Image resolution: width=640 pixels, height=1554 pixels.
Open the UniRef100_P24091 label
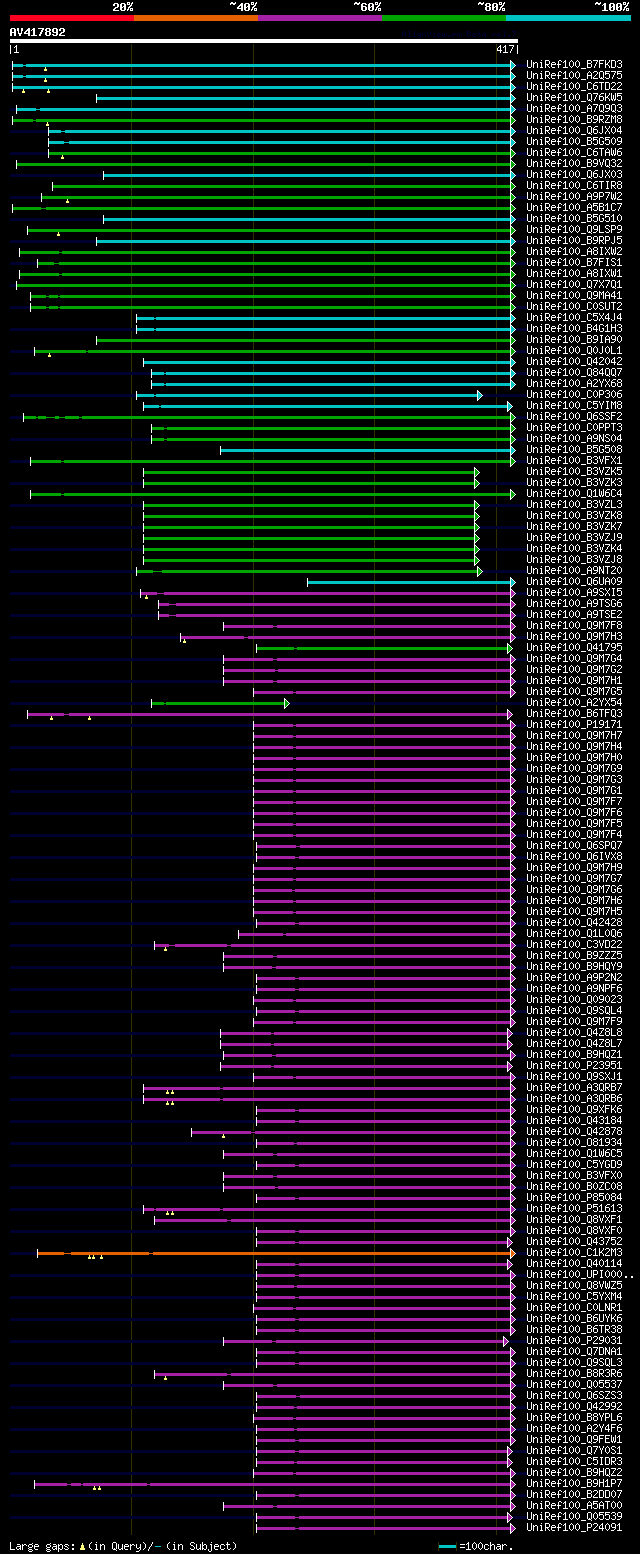pyautogui.click(x=574, y=1527)
